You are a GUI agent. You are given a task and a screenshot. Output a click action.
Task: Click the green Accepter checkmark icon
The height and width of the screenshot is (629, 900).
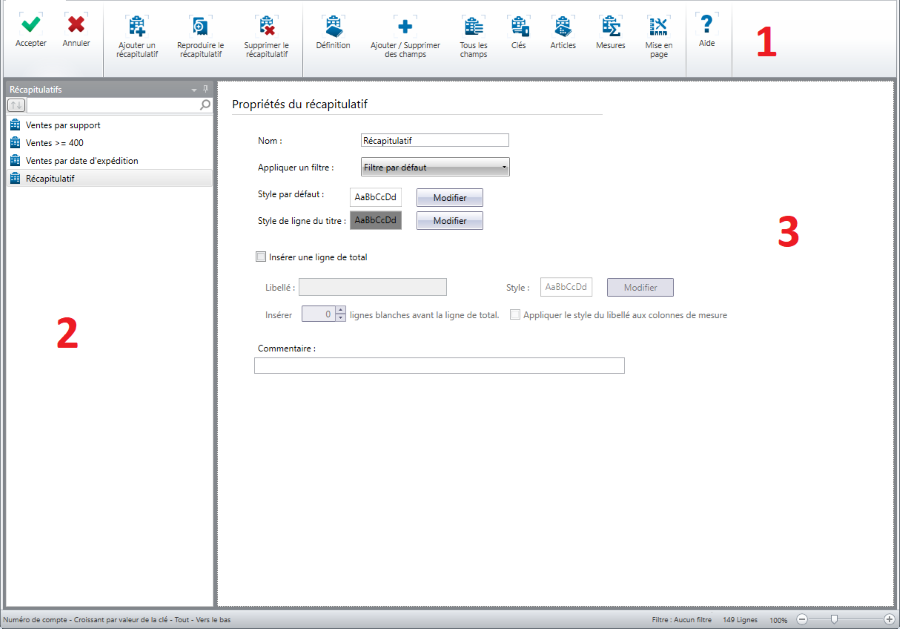pos(31,24)
